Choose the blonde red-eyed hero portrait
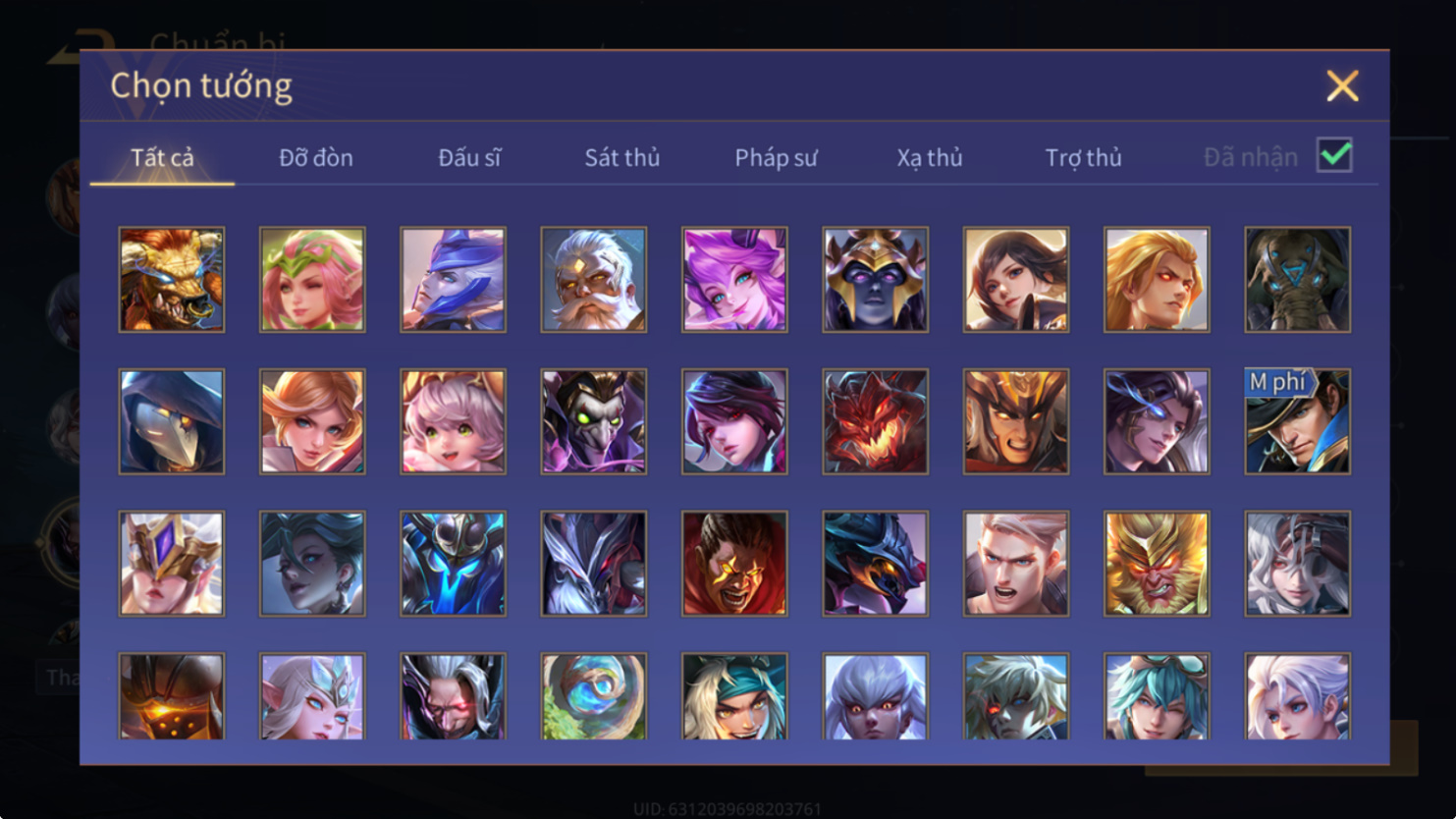The image size is (1456, 819). click(x=1157, y=280)
